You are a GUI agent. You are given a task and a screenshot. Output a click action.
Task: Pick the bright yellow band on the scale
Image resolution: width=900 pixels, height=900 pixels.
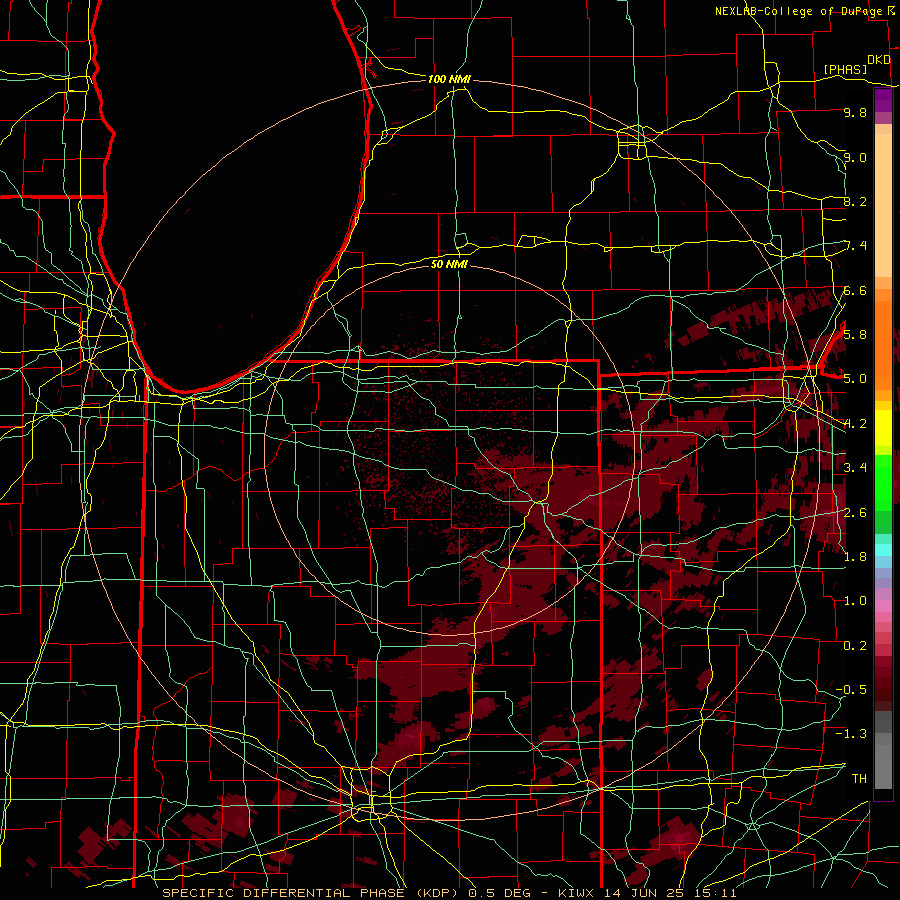[883, 428]
